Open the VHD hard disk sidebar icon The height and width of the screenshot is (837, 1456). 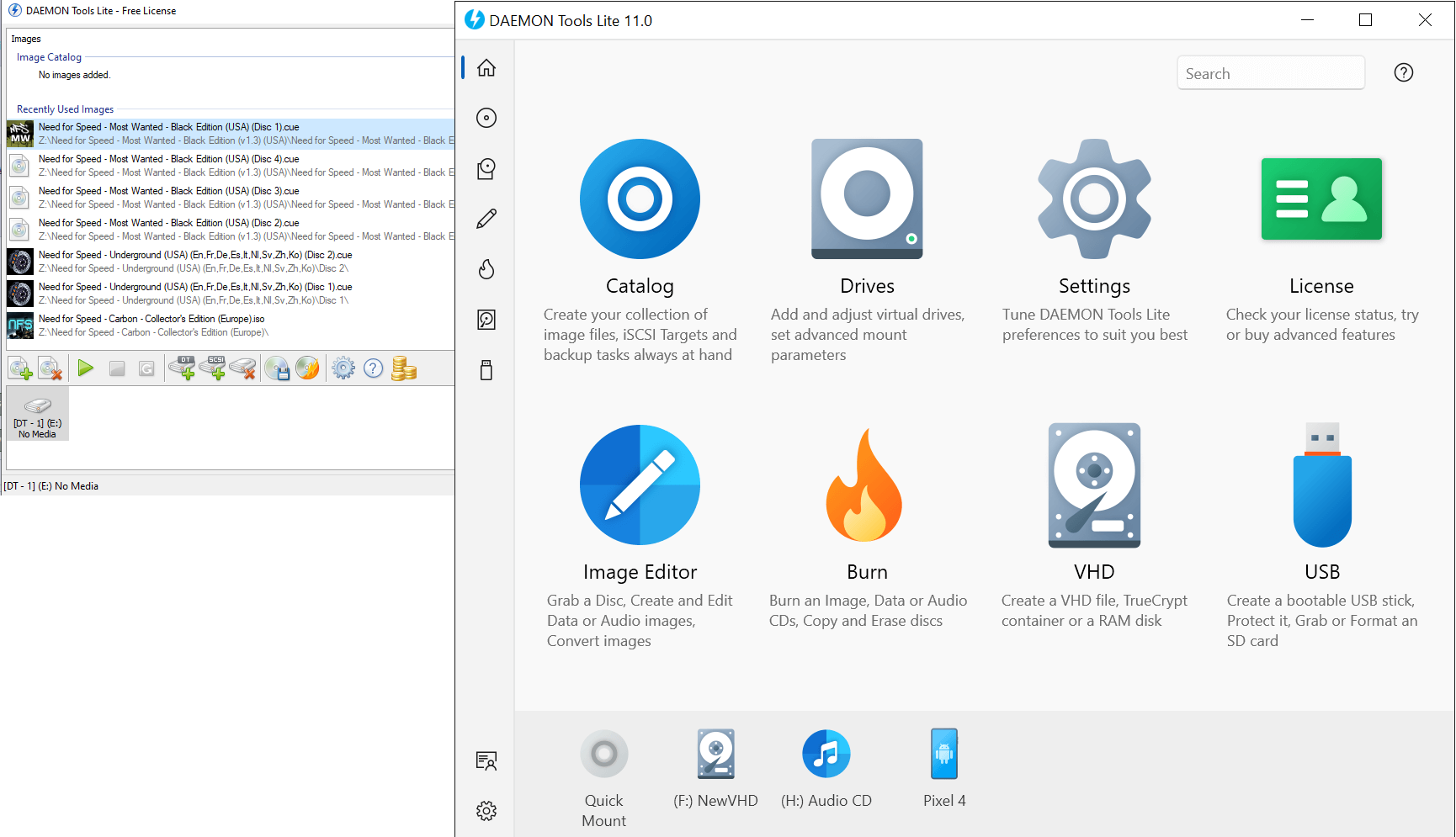tap(486, 320)
